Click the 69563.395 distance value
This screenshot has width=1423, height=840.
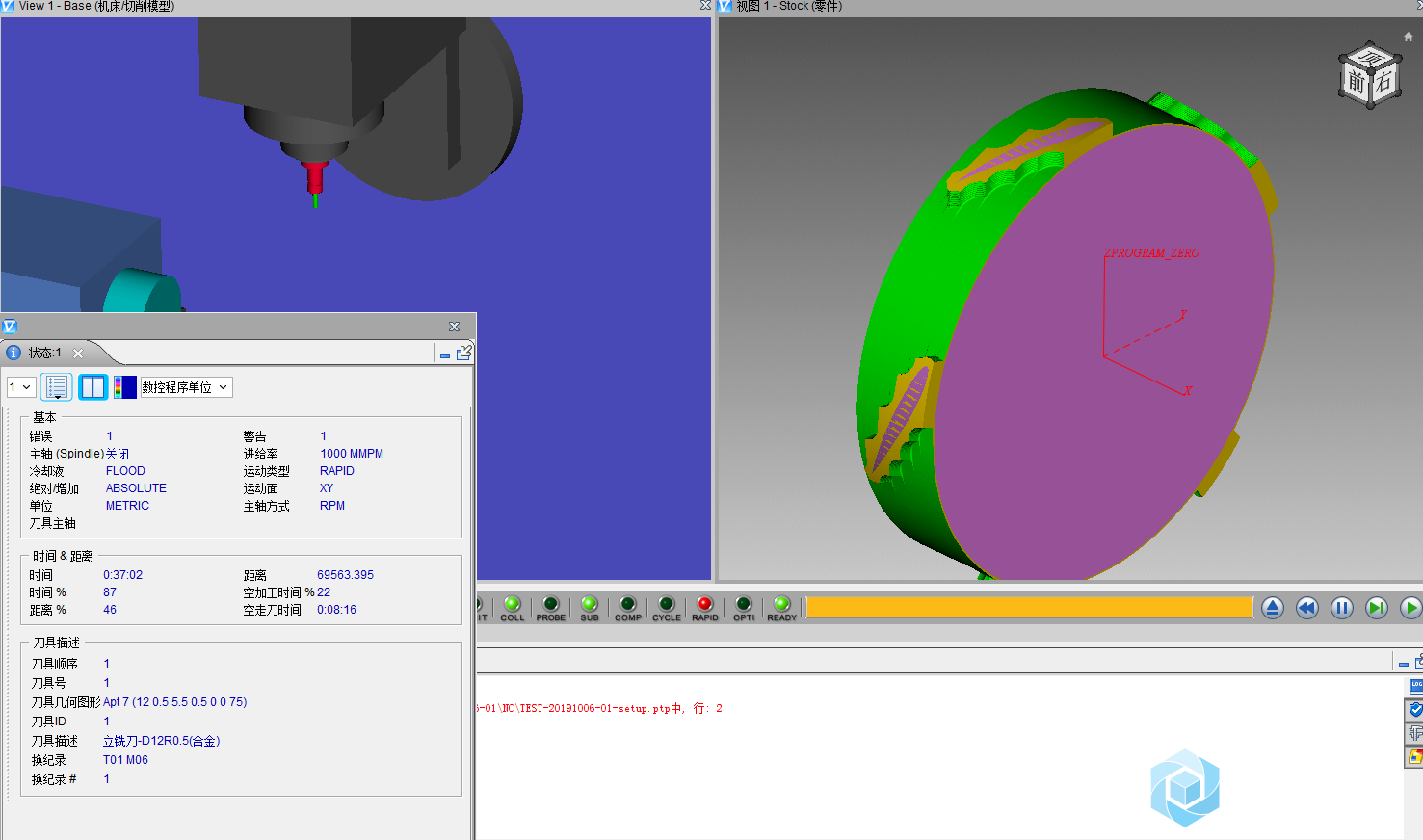tap(345, 575)
